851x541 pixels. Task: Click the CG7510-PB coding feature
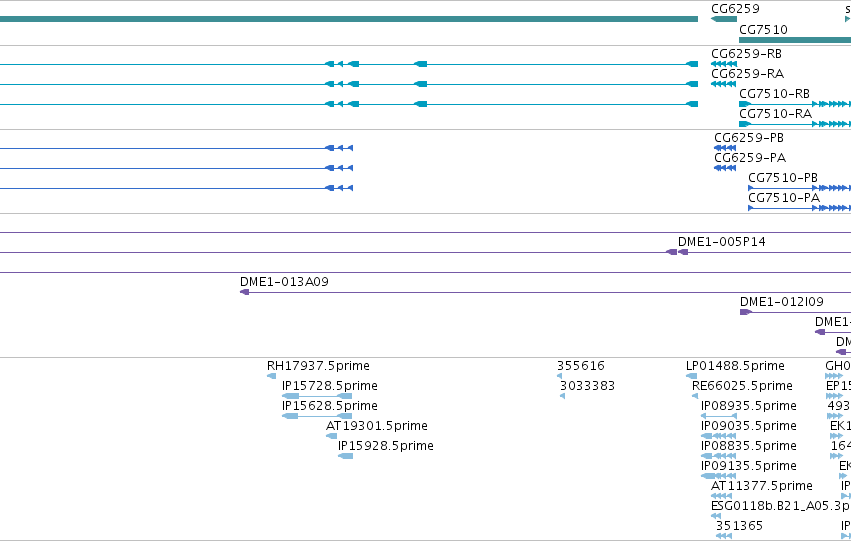799,188
